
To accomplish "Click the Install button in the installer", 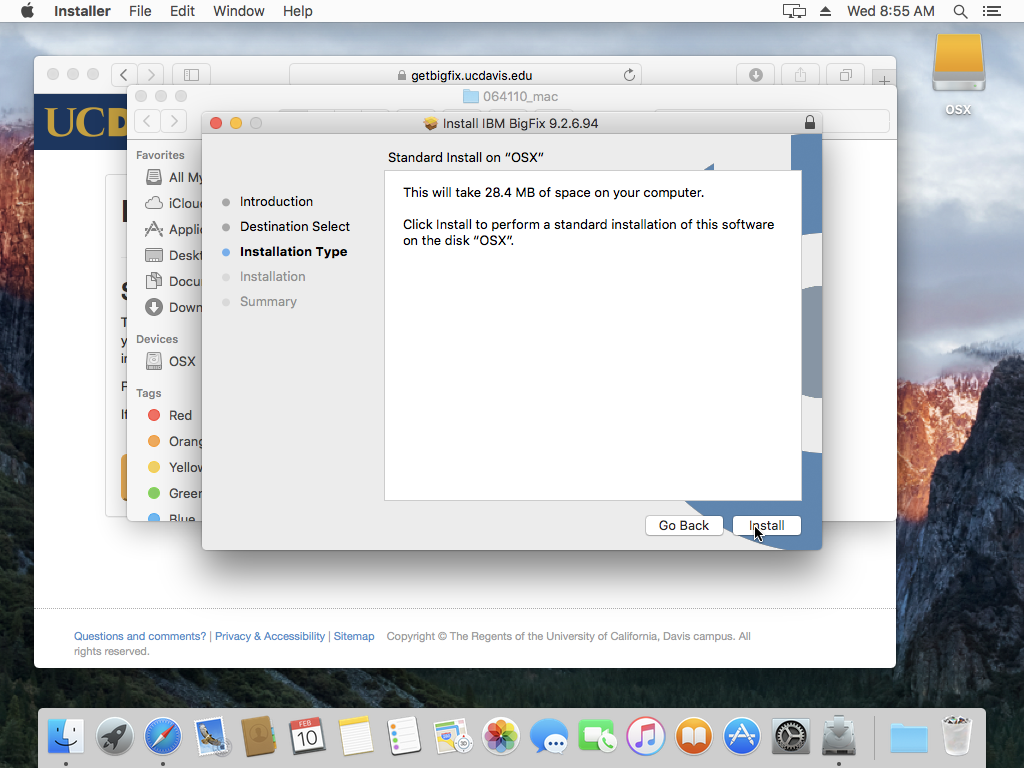I will (x=767, y=526).
